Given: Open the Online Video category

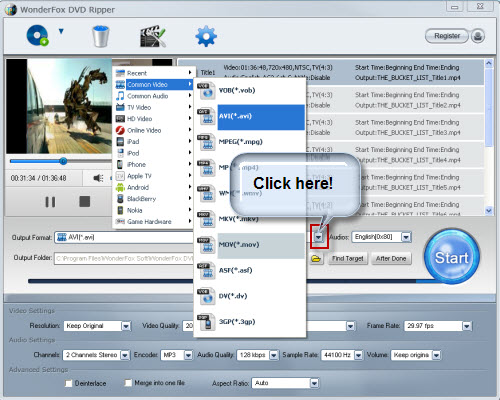Looking at the screenshot, I should click(x=154, y=130).
